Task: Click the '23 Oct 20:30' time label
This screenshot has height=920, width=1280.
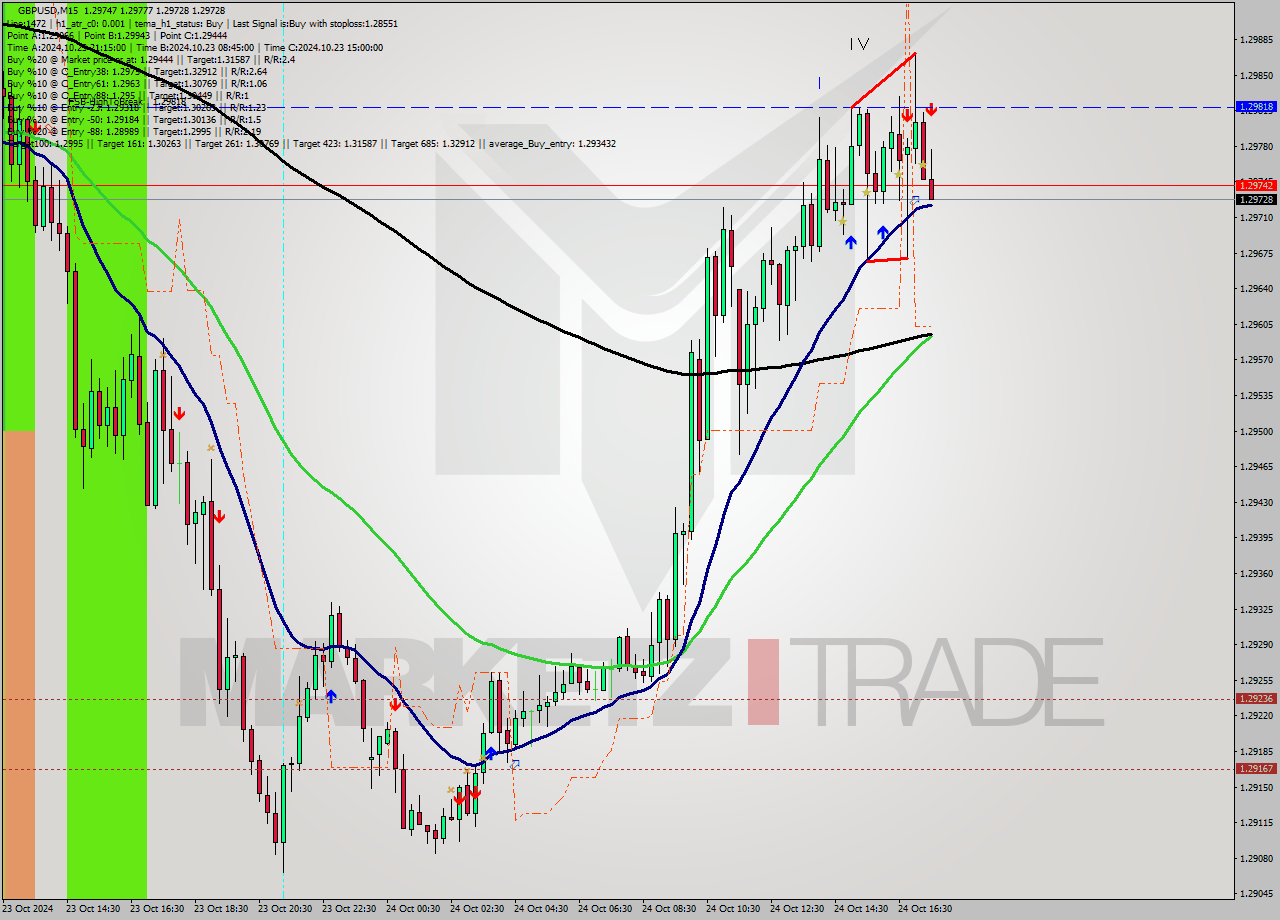Action: pyautogui.click(x=285, y=909)
